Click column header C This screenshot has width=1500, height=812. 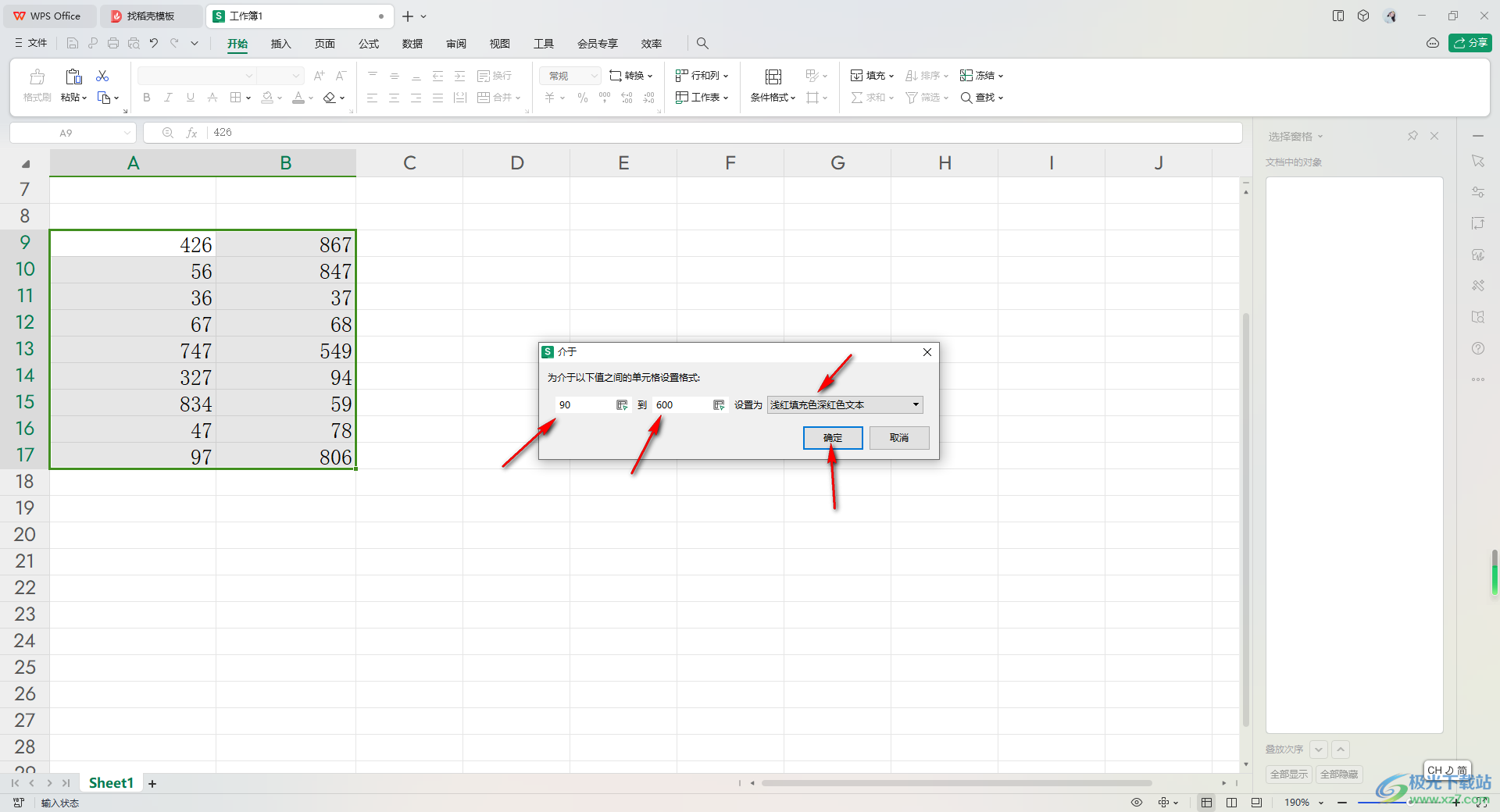(x=409, y=163)
